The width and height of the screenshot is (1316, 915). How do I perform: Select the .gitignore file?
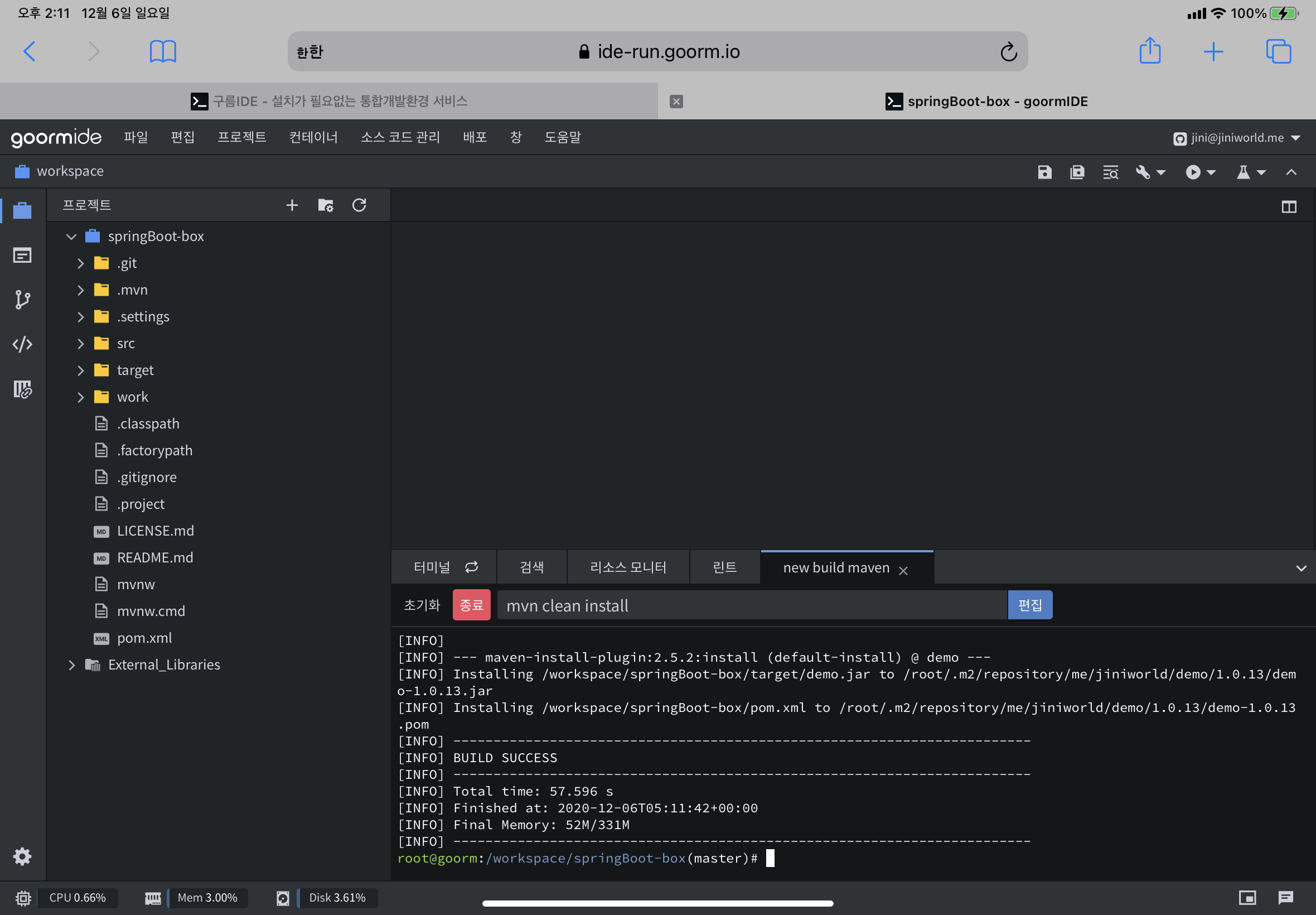click(x=147, y=477)
